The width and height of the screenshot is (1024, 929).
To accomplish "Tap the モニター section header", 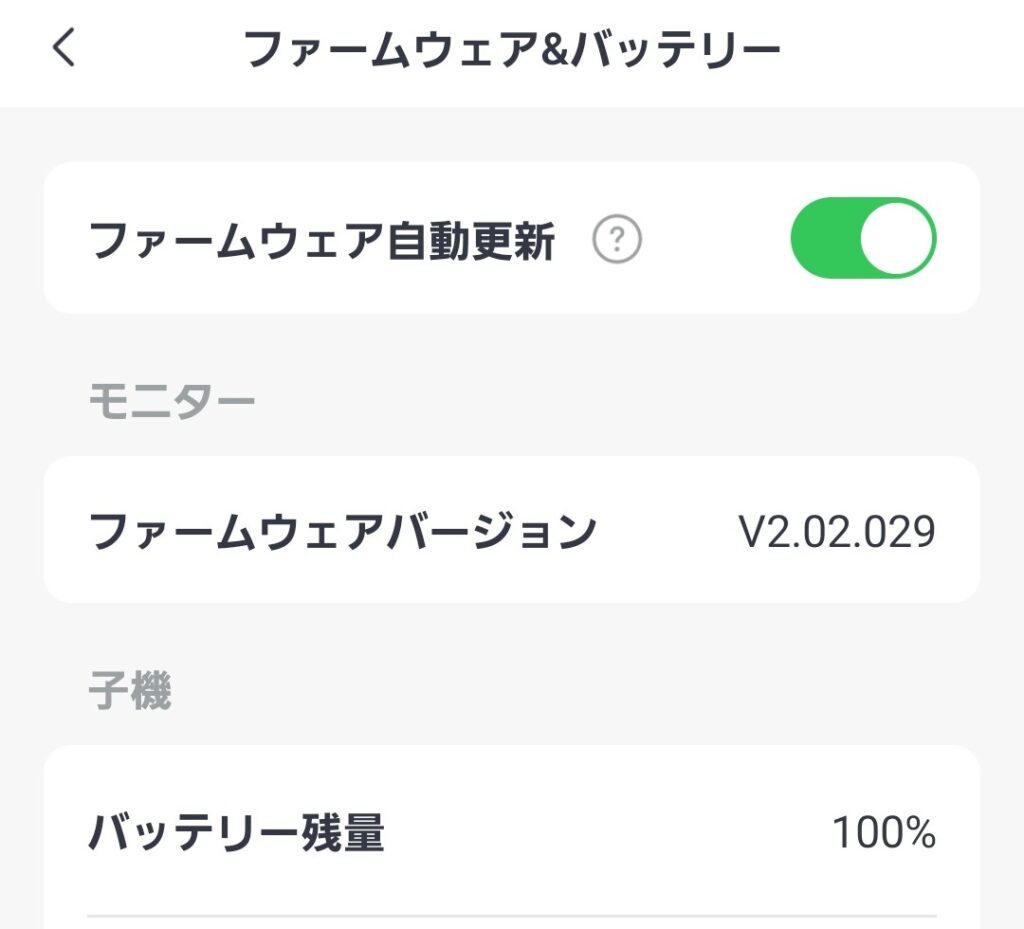I will coord(172,401).
